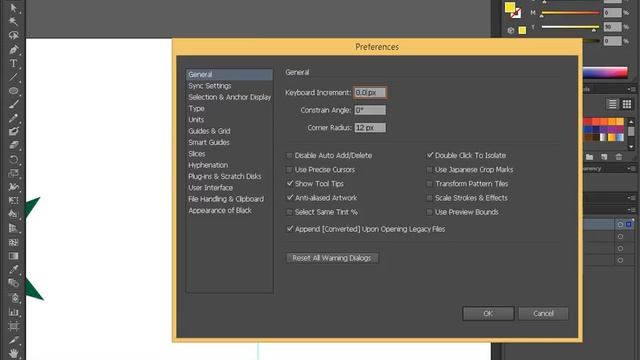Select the Scale tool
Viewport: 640px width, 360px height.
[13, 173]
